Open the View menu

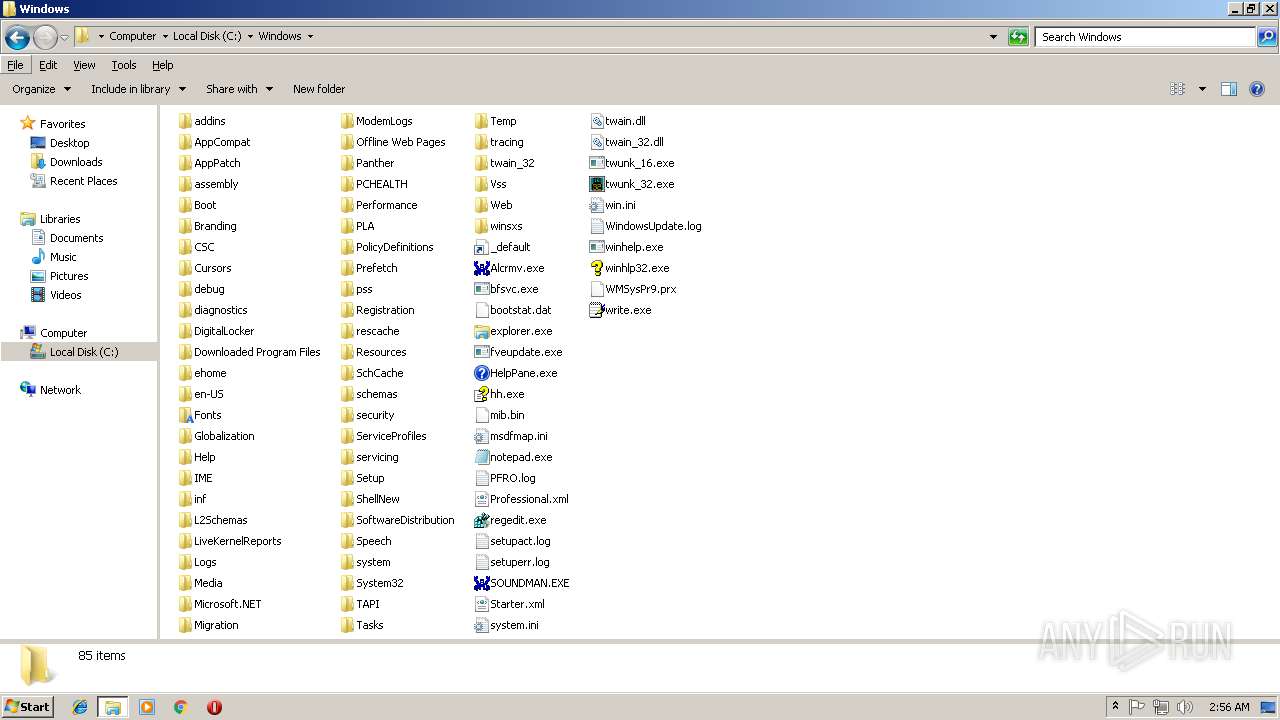click(84, 65)
